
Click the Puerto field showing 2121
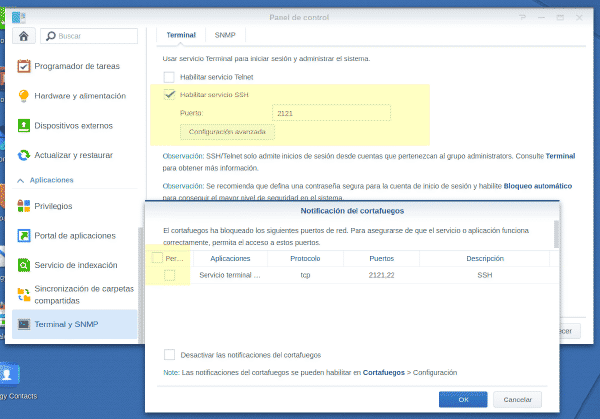click(x=331, y=113)
